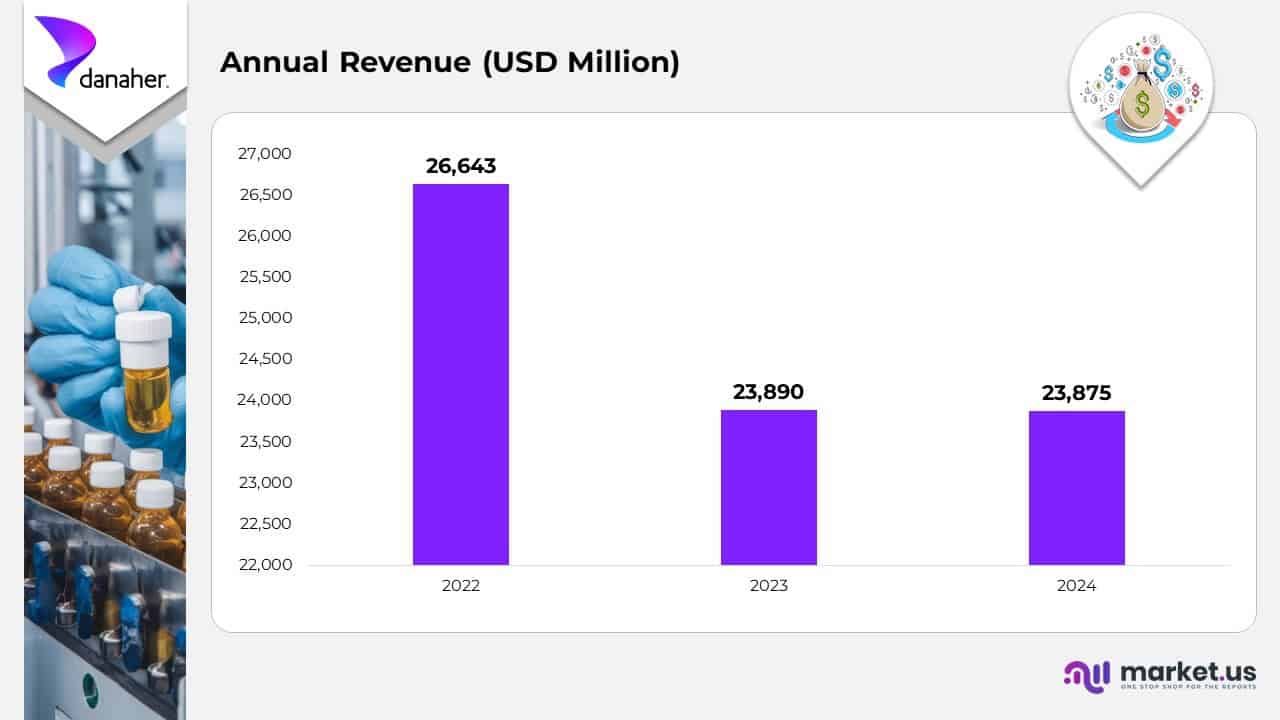This screenshot has height=720, width=1280.
Task: Toggle the 2023 revenue bar
Action: click(x=768, y=487)
